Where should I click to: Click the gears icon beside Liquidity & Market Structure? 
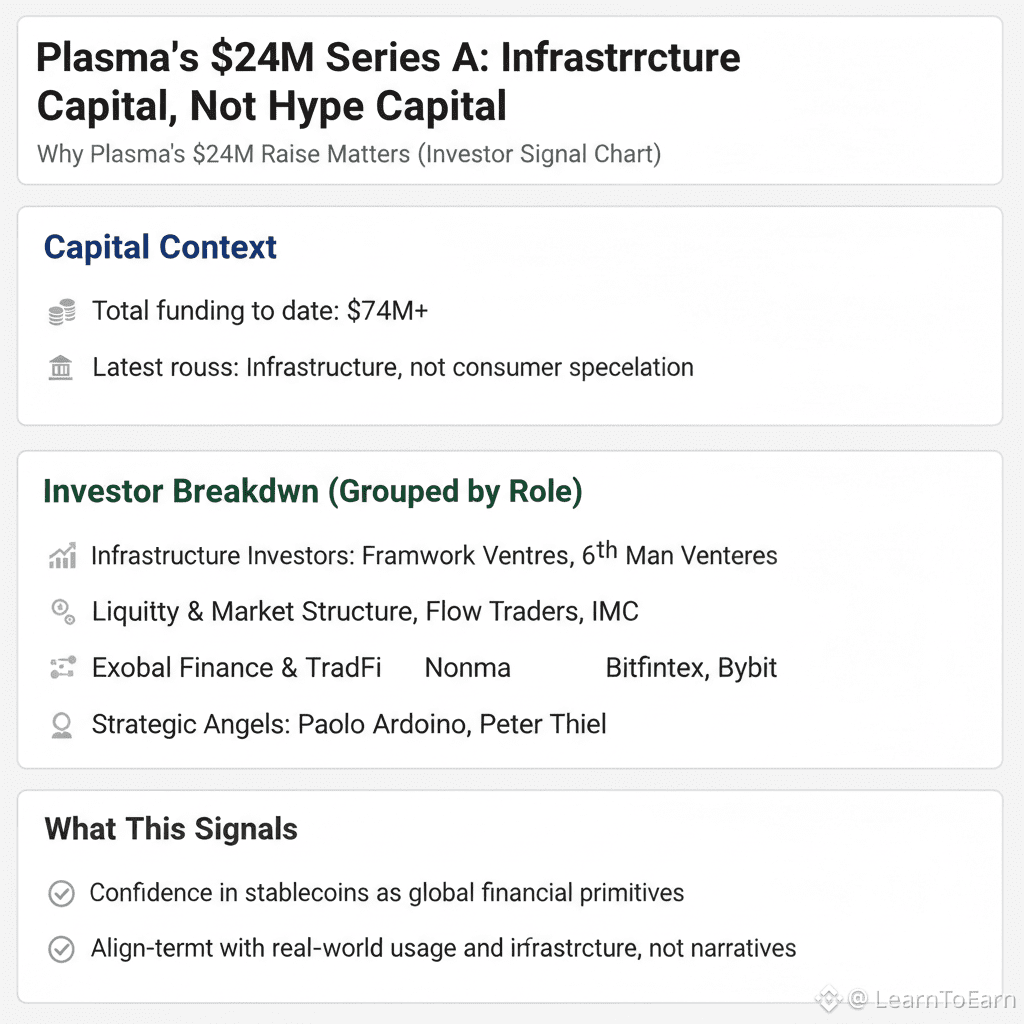coord(62,612)
